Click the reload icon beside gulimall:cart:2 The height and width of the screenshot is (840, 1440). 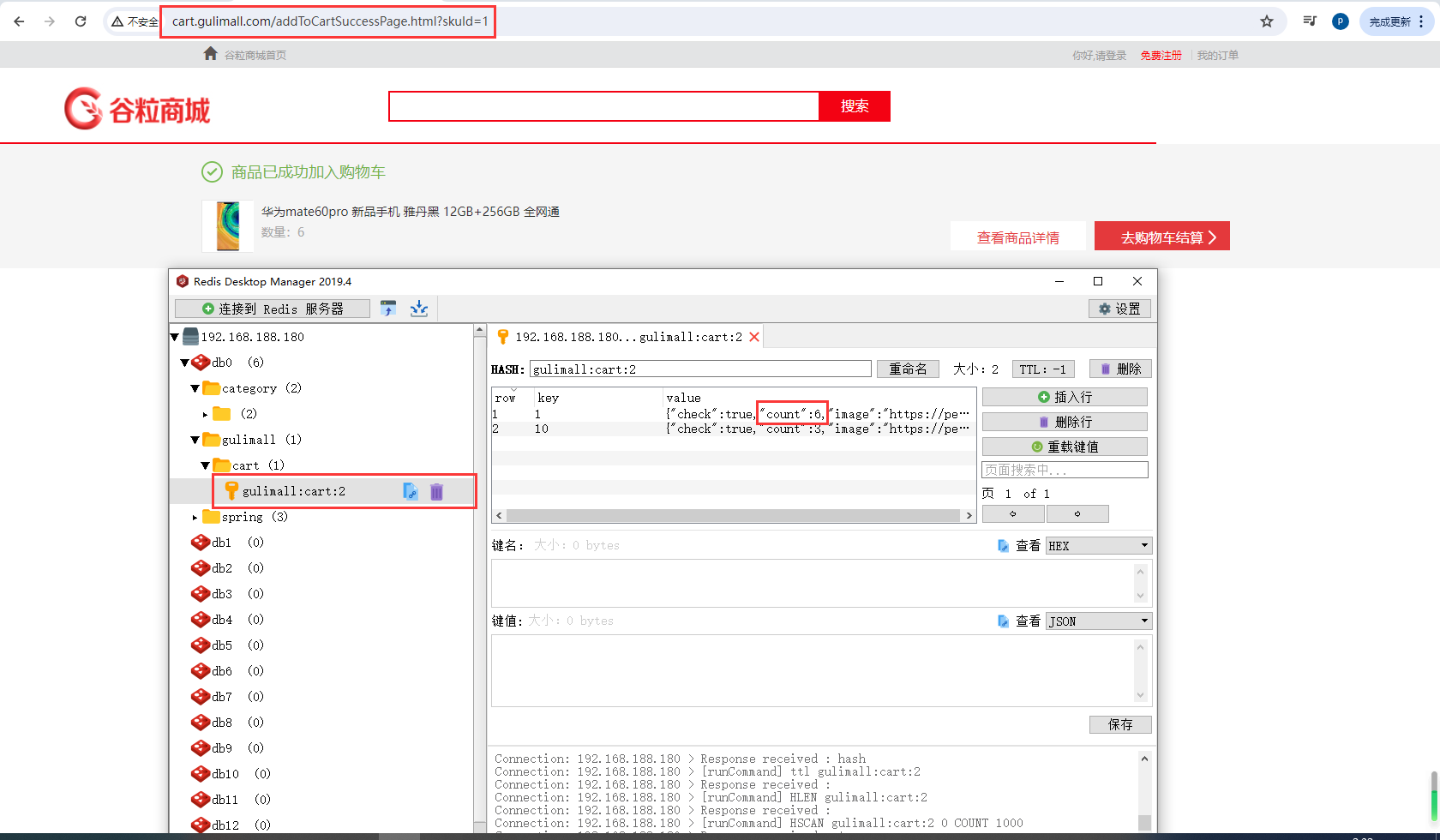(411, 491)
